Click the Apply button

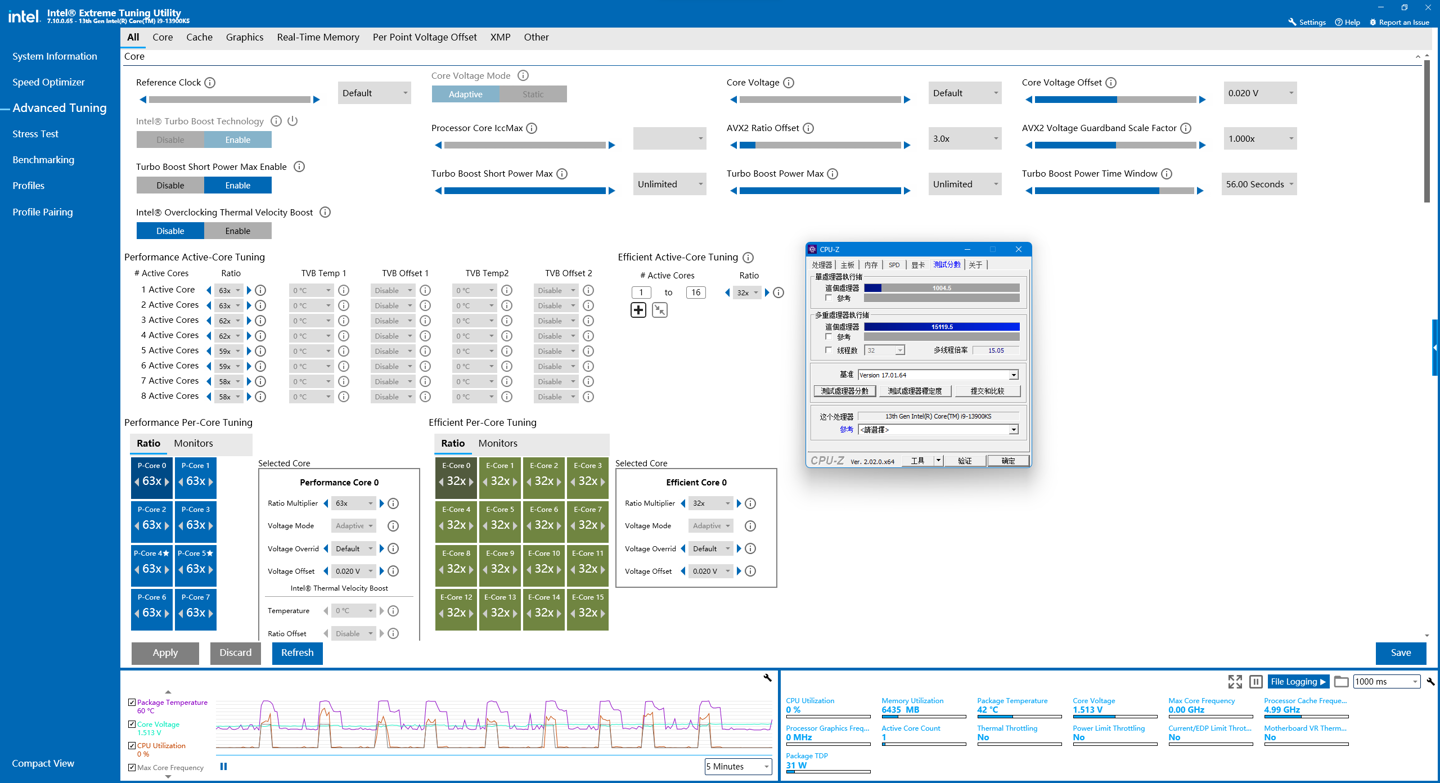point(165,653)
